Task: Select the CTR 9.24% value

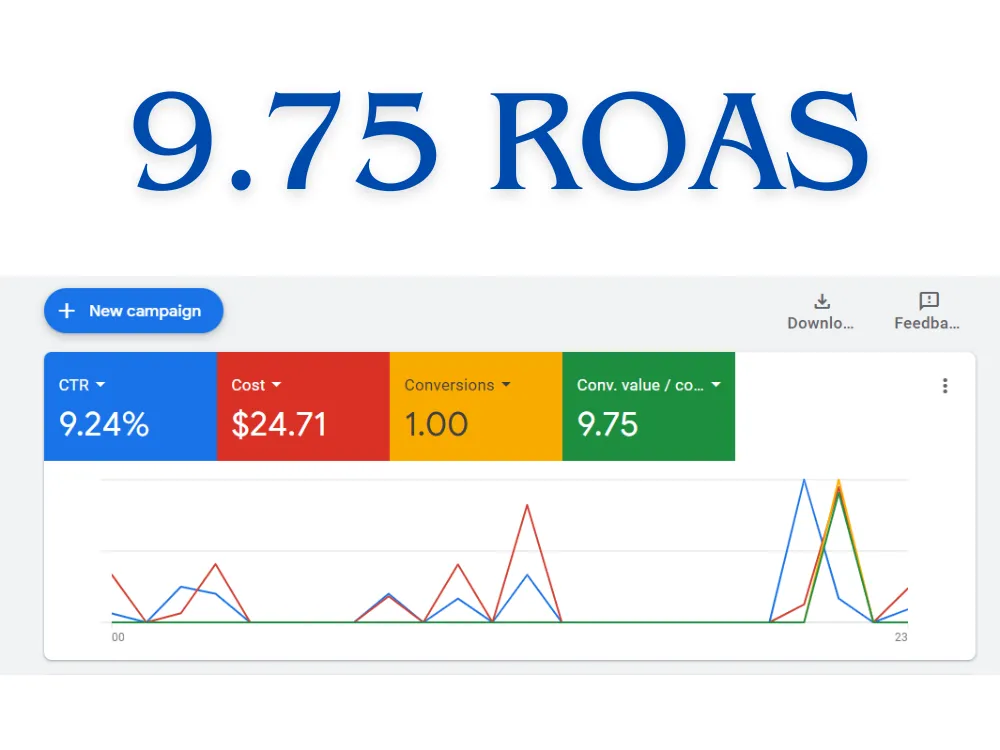Action: coord(104,424)
